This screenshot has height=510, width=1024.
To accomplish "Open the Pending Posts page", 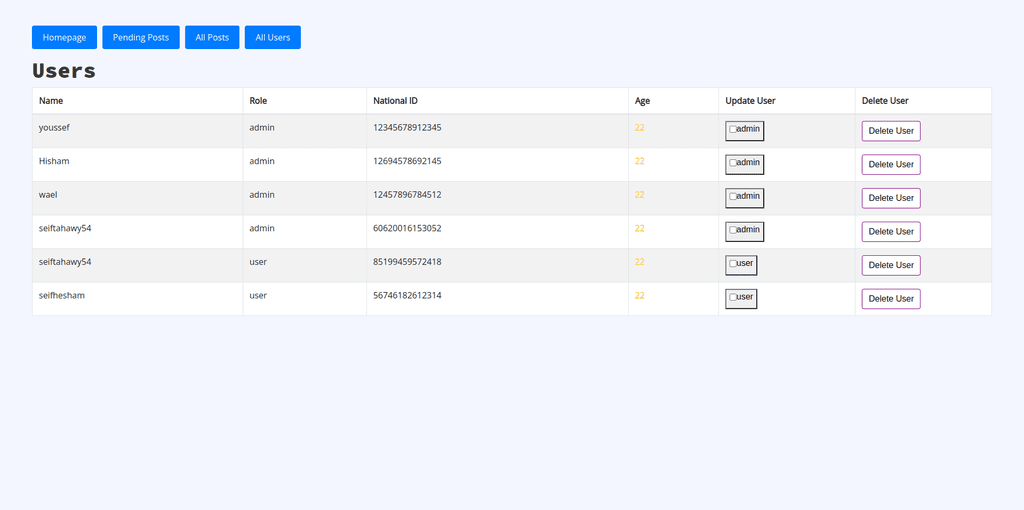I will [x=140, y=37].
